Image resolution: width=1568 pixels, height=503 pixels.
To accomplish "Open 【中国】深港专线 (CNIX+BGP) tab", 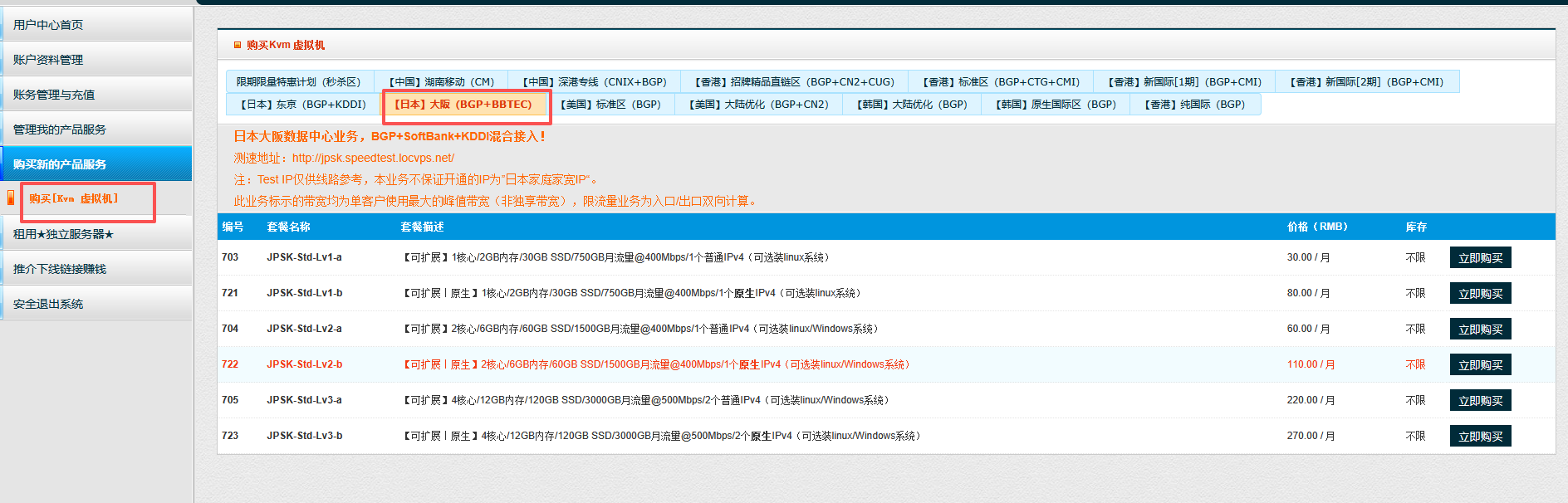I will pyautogui.click(x=594, y=82).
